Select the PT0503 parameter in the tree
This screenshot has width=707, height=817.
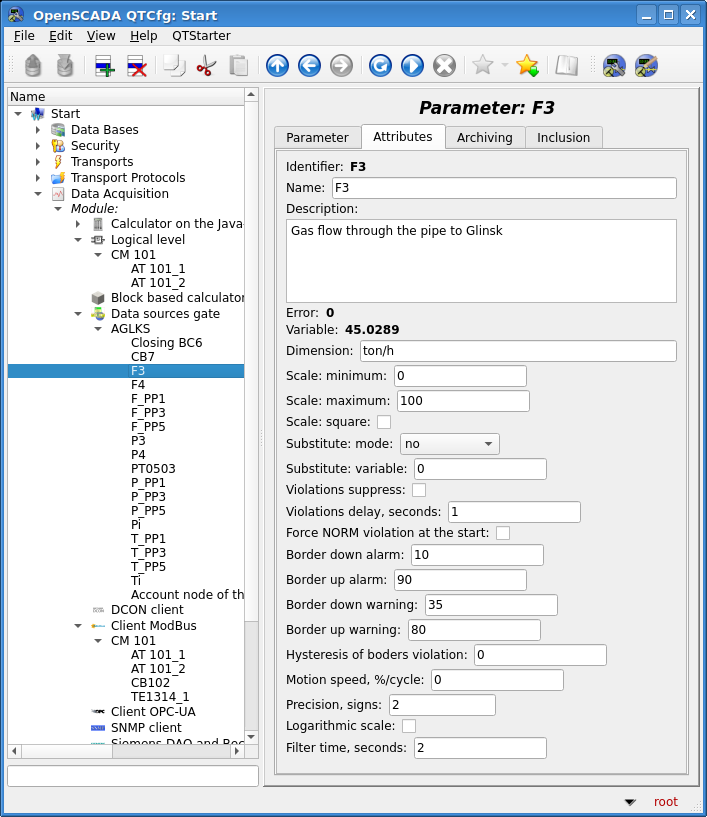(153, 468)
